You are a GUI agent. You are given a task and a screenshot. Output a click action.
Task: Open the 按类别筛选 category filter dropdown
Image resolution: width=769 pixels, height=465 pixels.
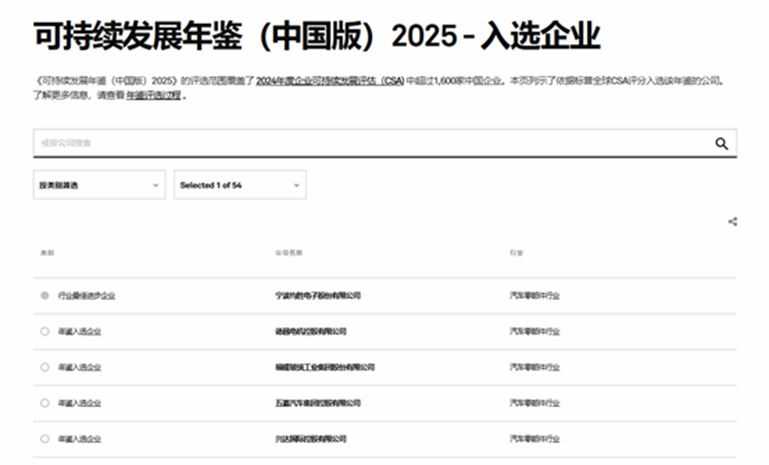pyautogui.click(x=99, y=185)
